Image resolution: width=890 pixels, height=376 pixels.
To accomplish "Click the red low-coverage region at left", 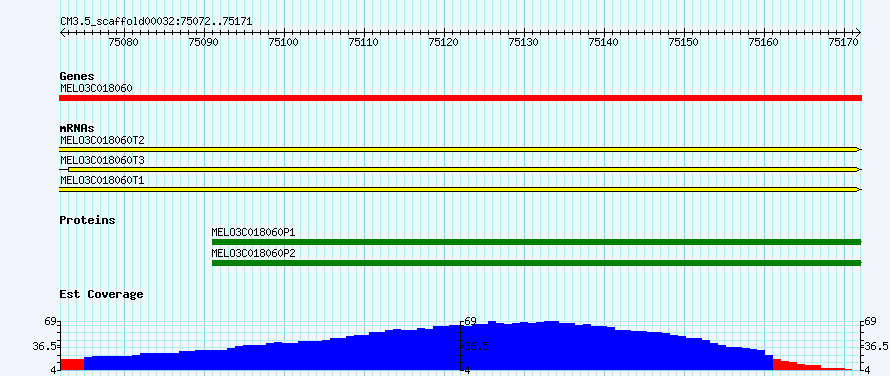I will pyautogui.click(x=72, y=365).
